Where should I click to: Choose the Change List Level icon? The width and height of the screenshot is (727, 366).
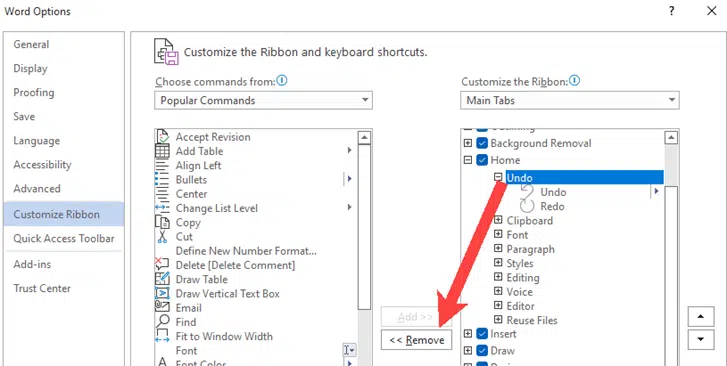coord(162,208)
